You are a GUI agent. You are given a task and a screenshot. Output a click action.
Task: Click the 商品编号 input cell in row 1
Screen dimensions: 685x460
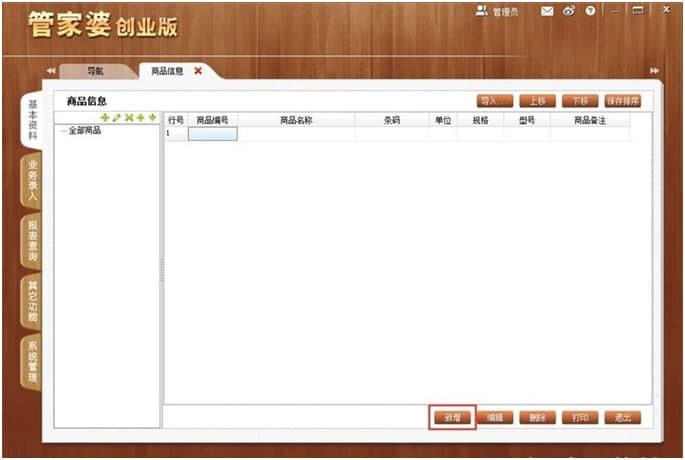[212, 133]
